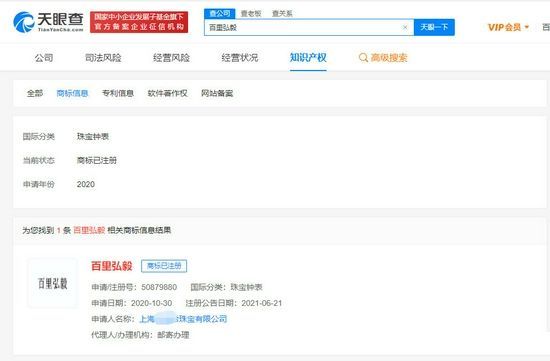Click the 天眼查 logo
Viewport: 550px width, 361px height.
click(x=48, y=22)
